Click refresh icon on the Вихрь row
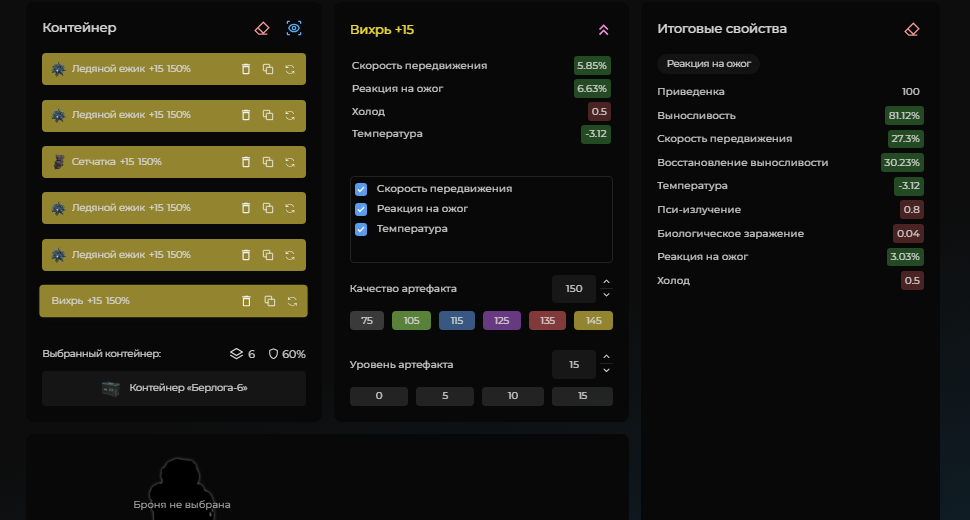The height and width of the screenshot is (520, 970). tap(292, 301)
